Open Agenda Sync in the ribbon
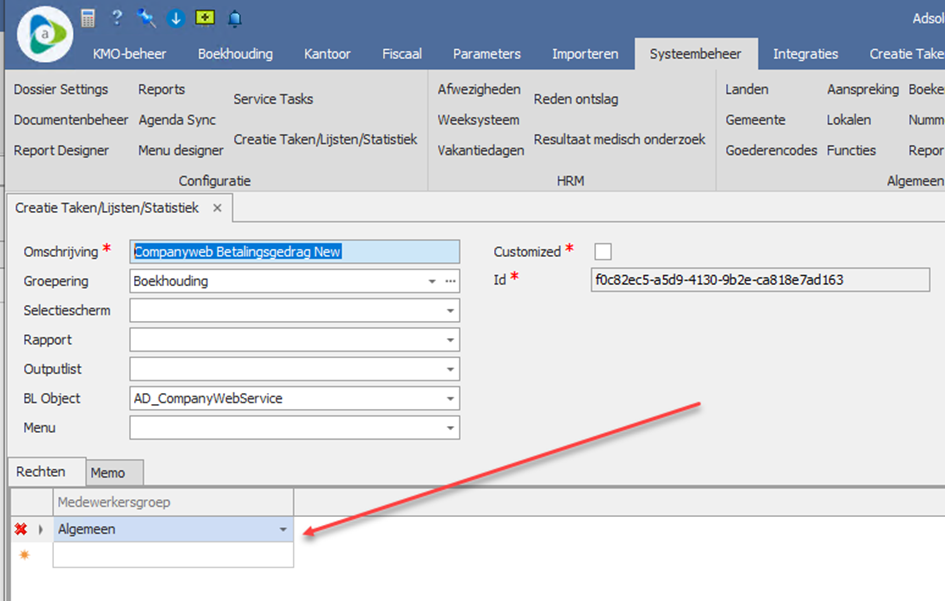This screenshot has width=945, height=601. click(177, 121)
